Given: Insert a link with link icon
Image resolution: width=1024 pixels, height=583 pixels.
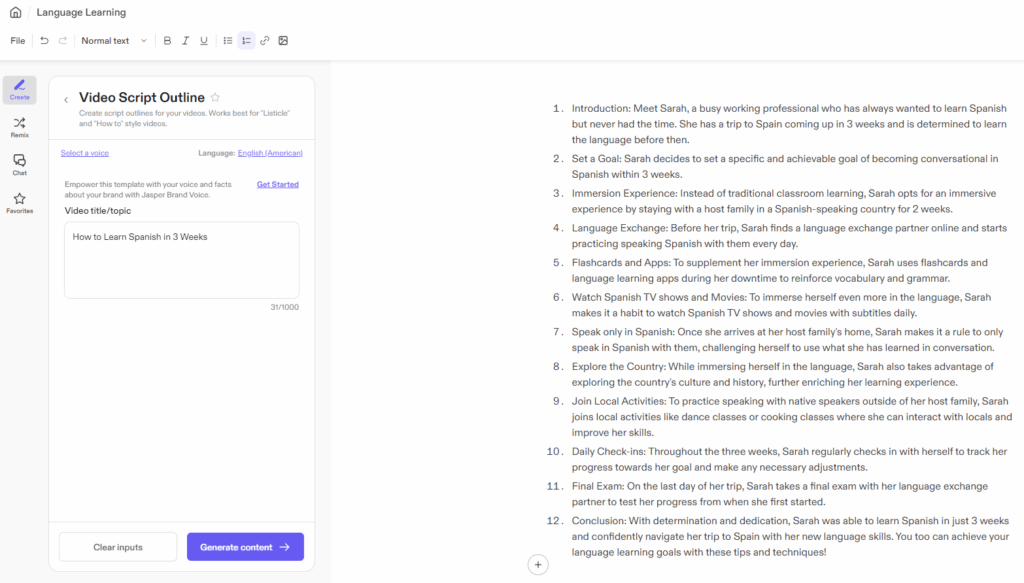Looking at the screenshot, I should tap(265, 41).
